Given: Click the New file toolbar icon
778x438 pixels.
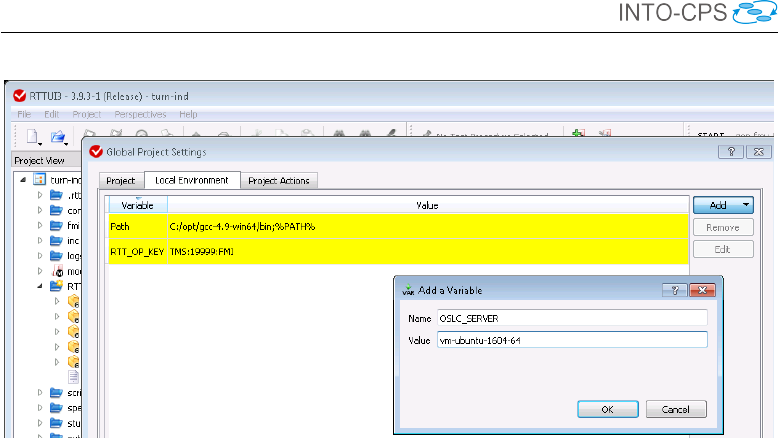Looking at the screenshot, I should [31, 136].
